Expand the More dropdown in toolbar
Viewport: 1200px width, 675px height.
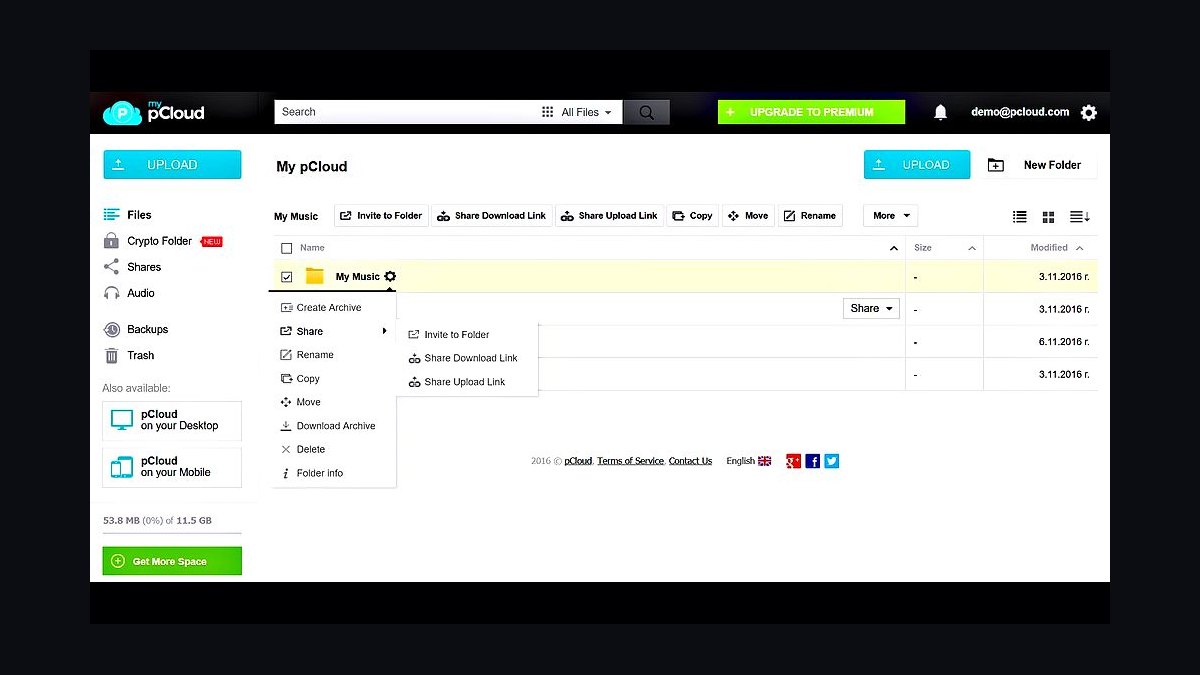coord(891,215)
